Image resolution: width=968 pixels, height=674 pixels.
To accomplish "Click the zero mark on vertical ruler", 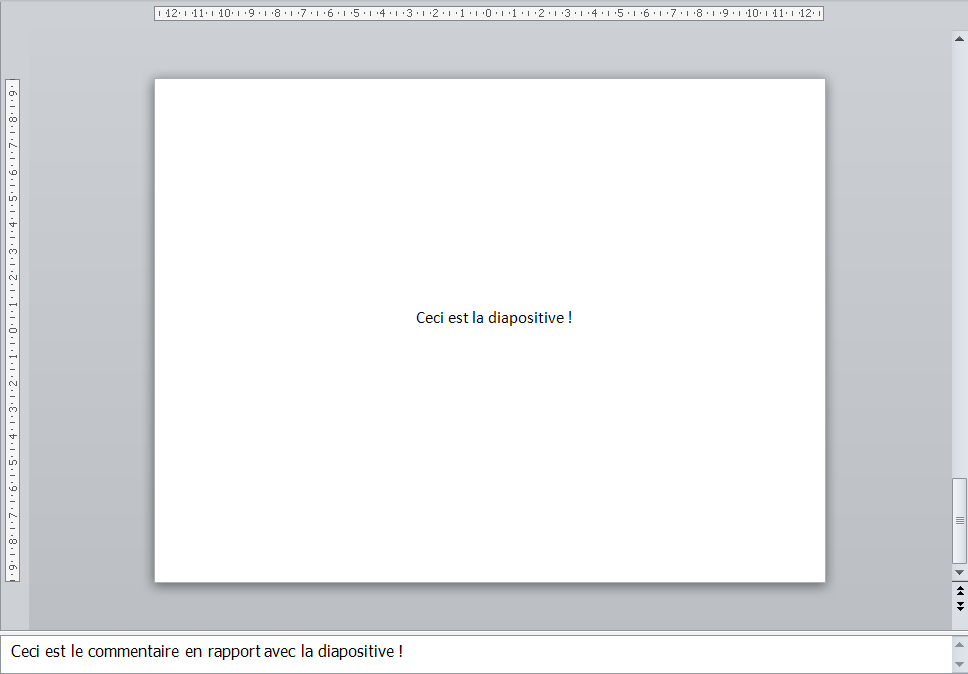I will 13,330.
